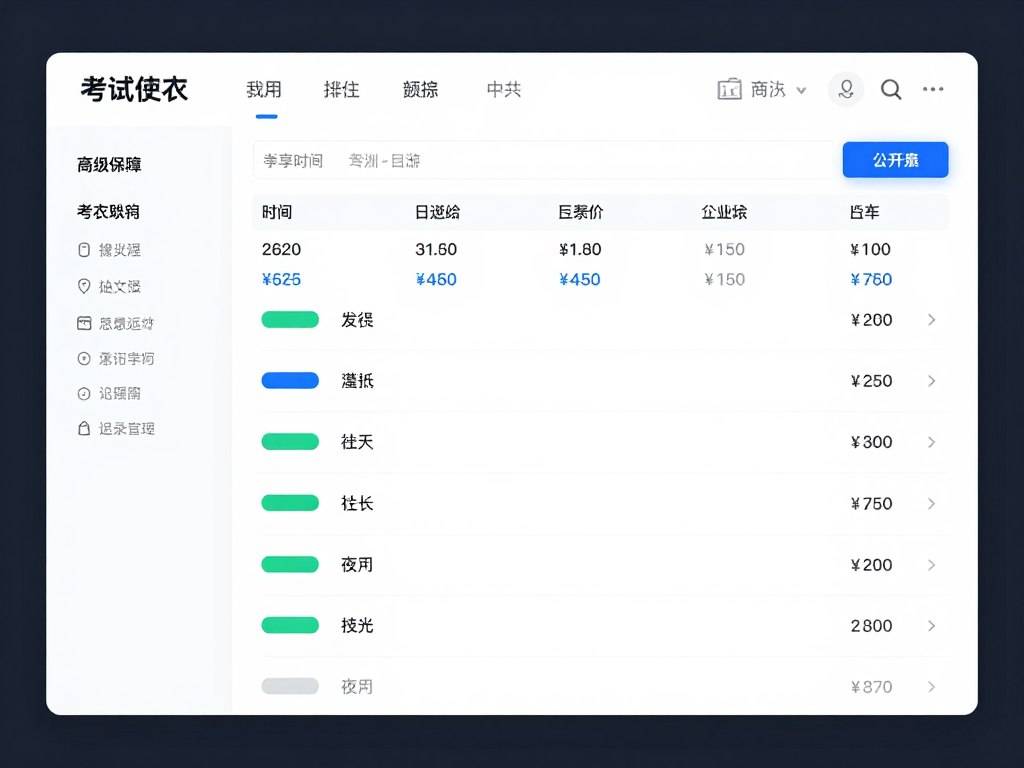1024x768 pixels.
Task: Select the 中共 tab
Action: point(503,89)
